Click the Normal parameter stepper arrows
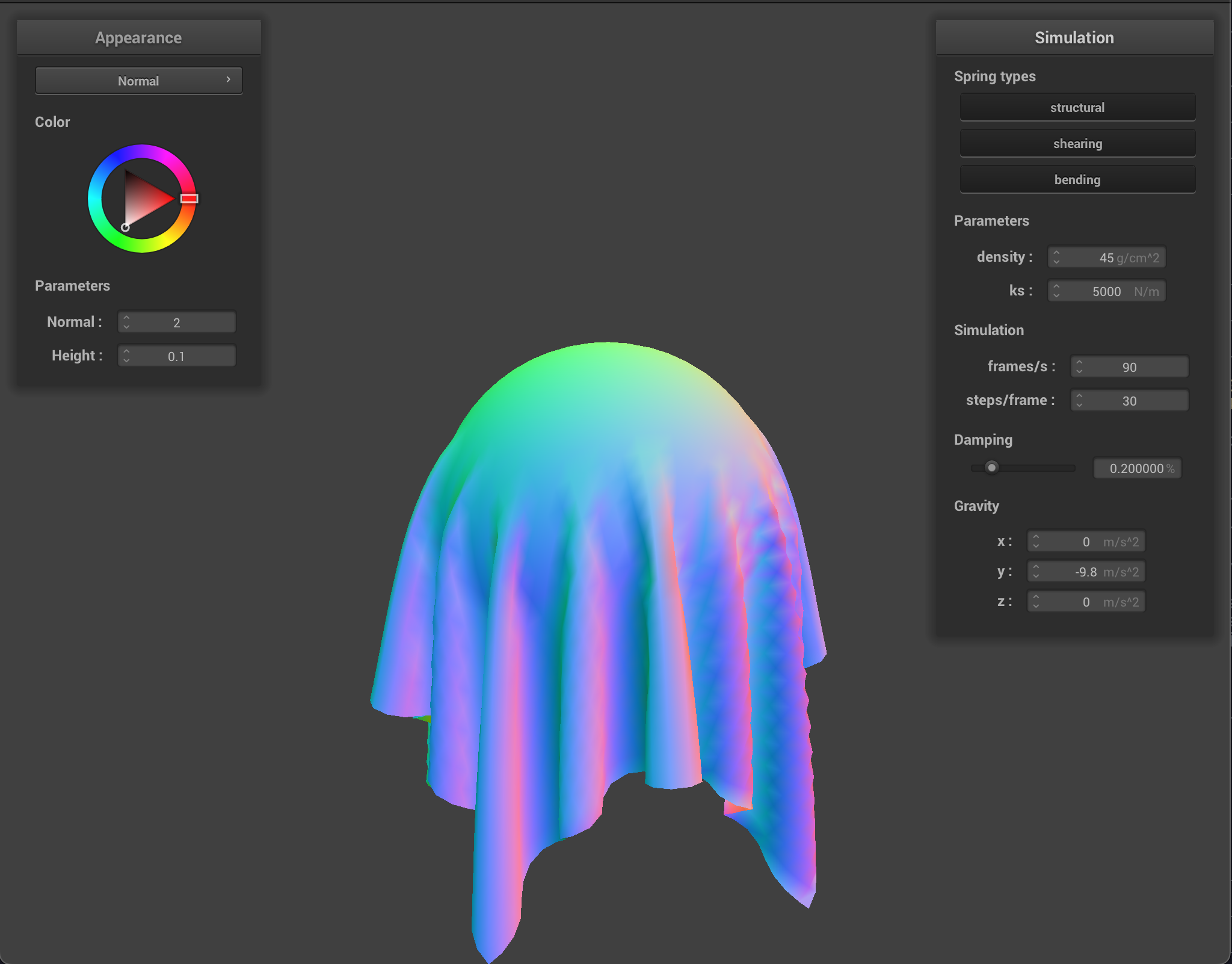The width and height of the screenshot is (1232, 964). click(x=126, y=322)
